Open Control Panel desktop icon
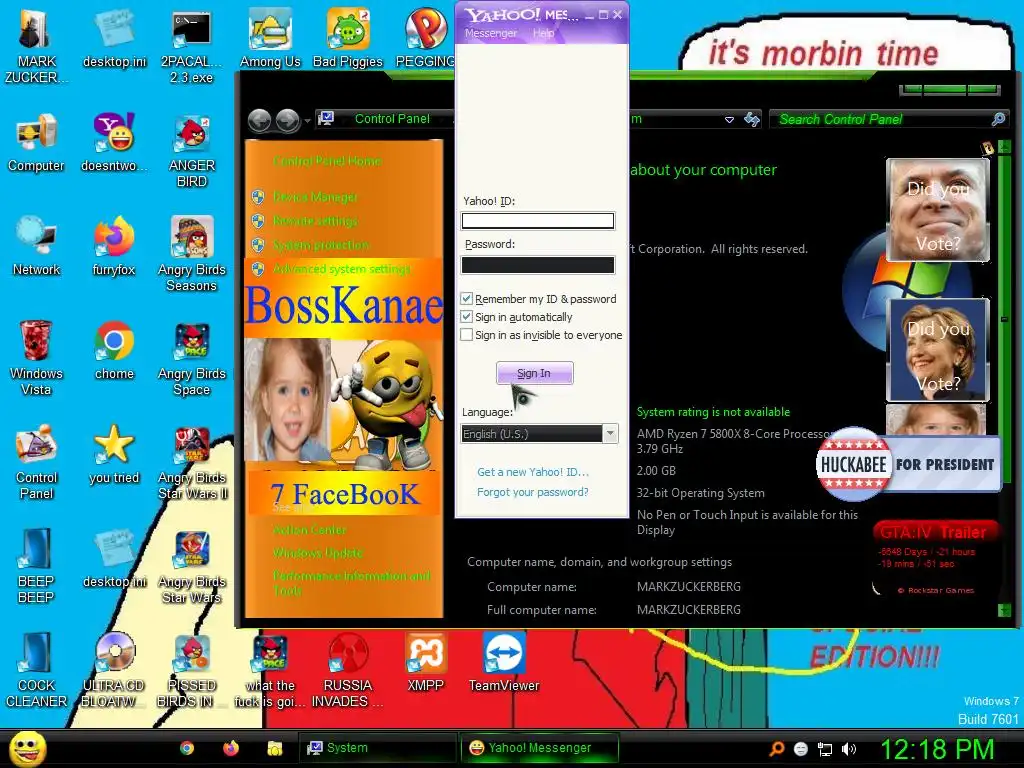 36,462
